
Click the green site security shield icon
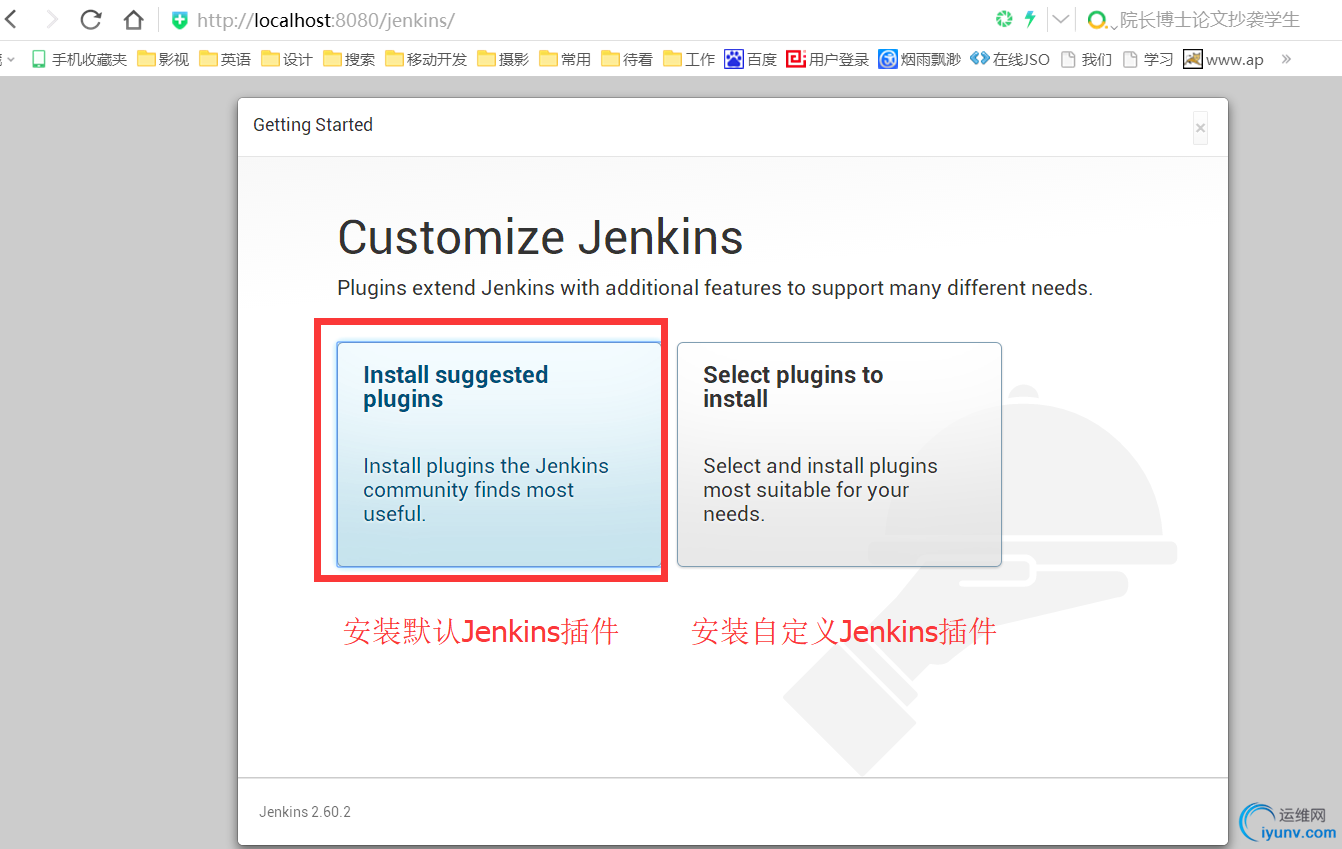180,20
